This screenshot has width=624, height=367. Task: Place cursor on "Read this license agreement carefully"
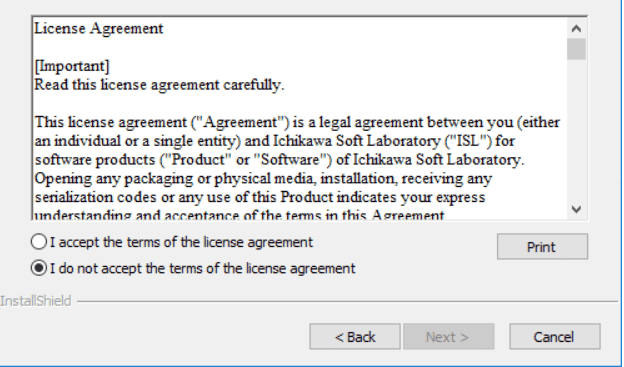159,85
